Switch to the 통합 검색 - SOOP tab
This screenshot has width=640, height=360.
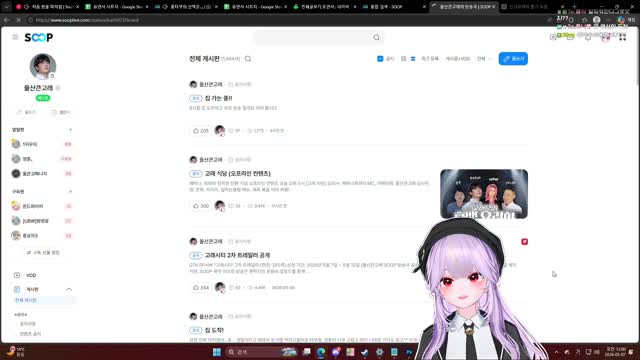[394, 7]
